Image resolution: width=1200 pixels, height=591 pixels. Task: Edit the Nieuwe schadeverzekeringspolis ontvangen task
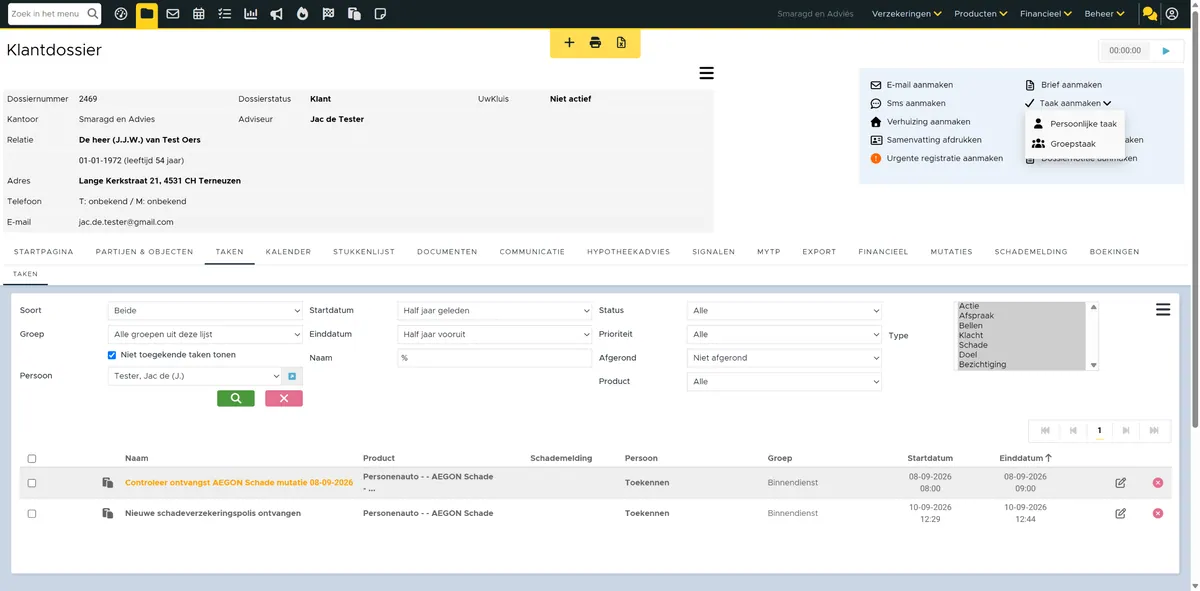click(x=1120, y=513)
